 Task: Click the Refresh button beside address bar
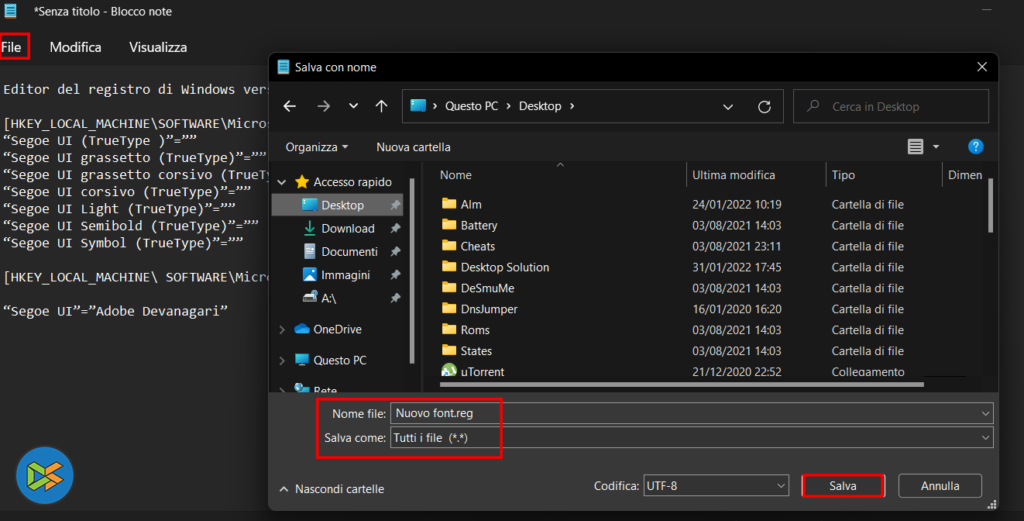[764, 106]
